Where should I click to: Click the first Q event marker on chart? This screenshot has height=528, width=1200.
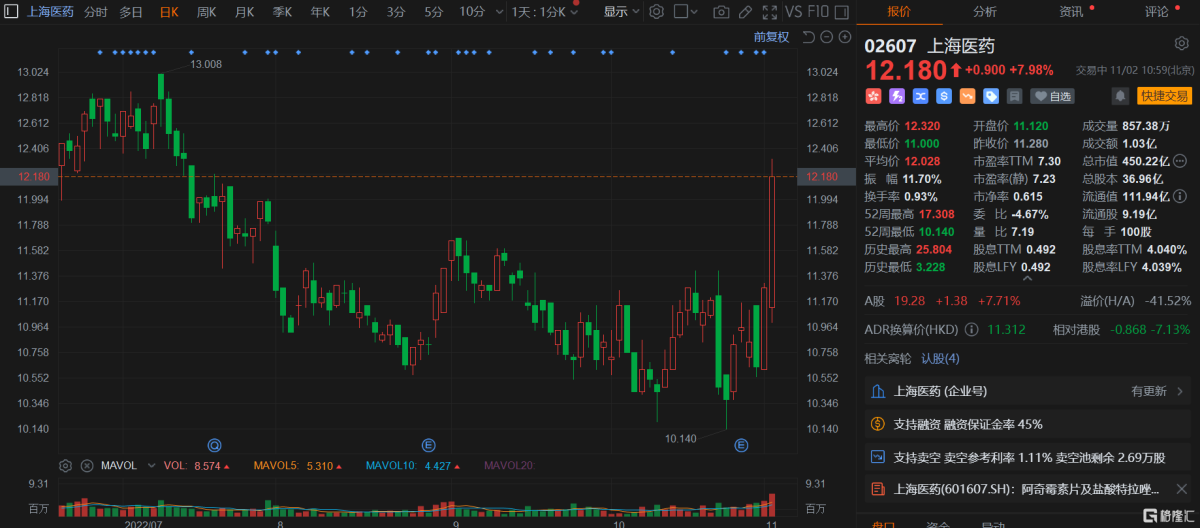[x=213, y=444]
